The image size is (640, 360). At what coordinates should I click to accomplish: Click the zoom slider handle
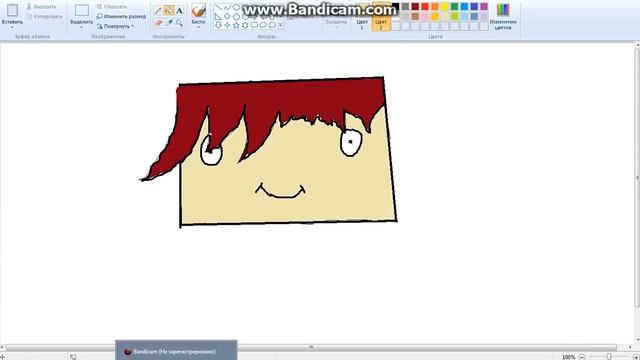[609, 357]
